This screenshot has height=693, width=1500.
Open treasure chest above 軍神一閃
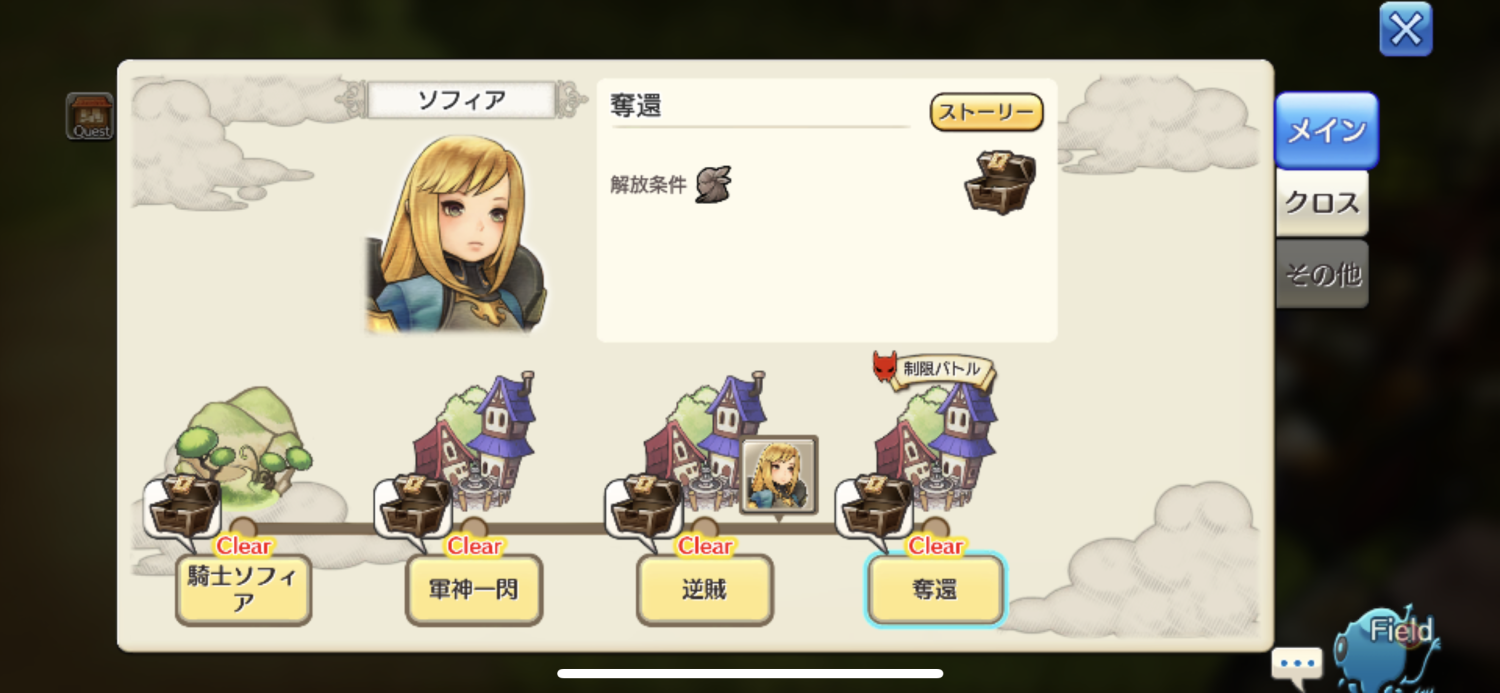pyautogui.click(x=415, y=507)
